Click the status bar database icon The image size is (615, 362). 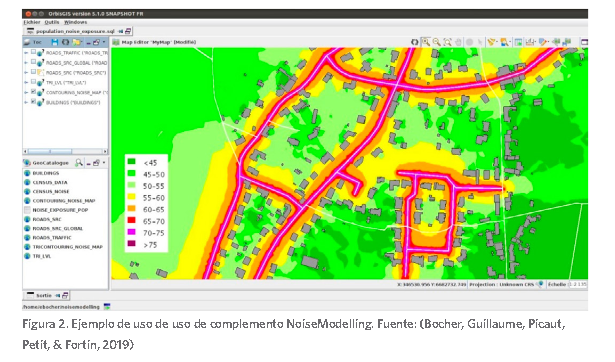[x=107, y=307]
